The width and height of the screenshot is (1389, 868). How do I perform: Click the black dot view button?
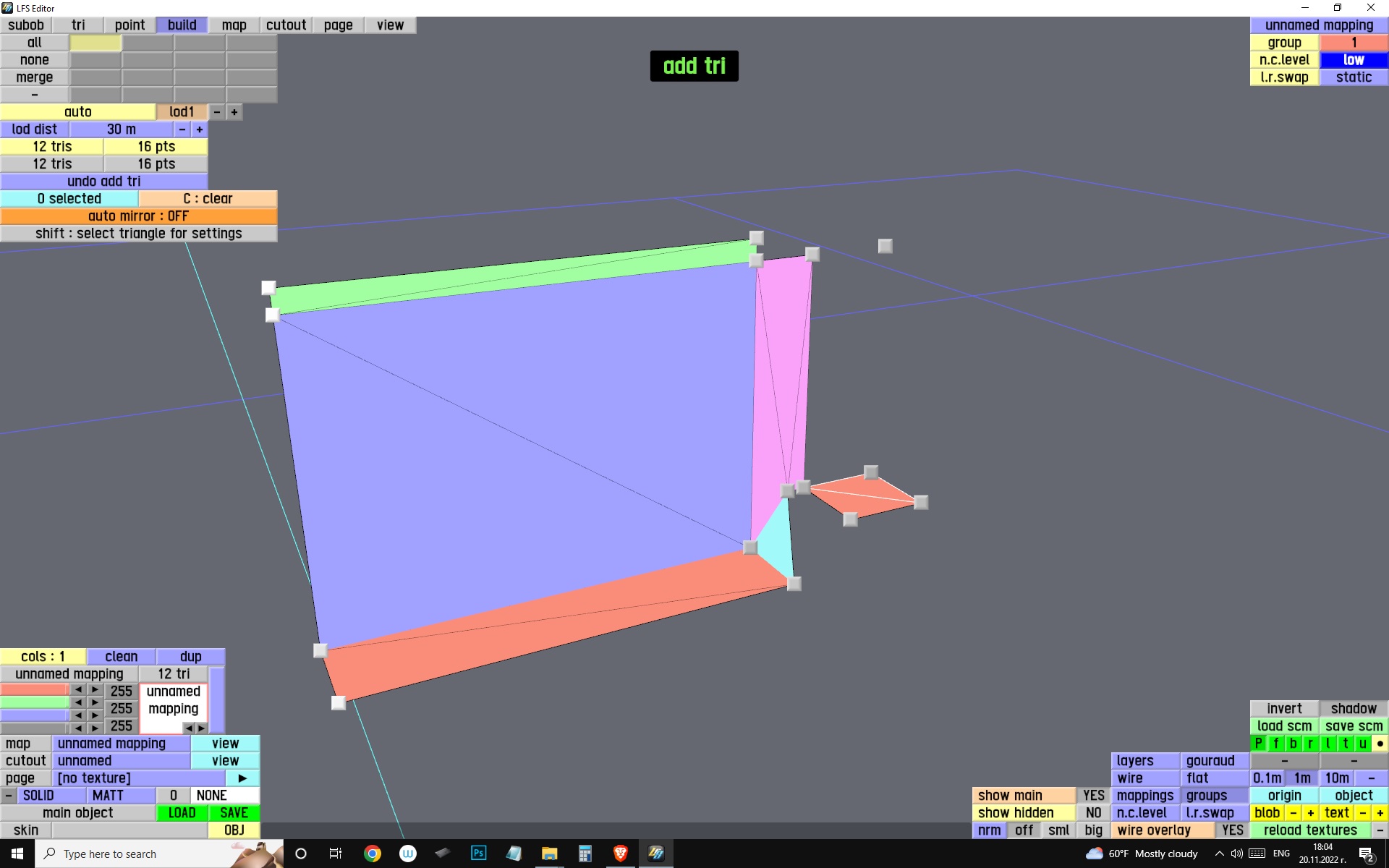[x=1380, y=744]
